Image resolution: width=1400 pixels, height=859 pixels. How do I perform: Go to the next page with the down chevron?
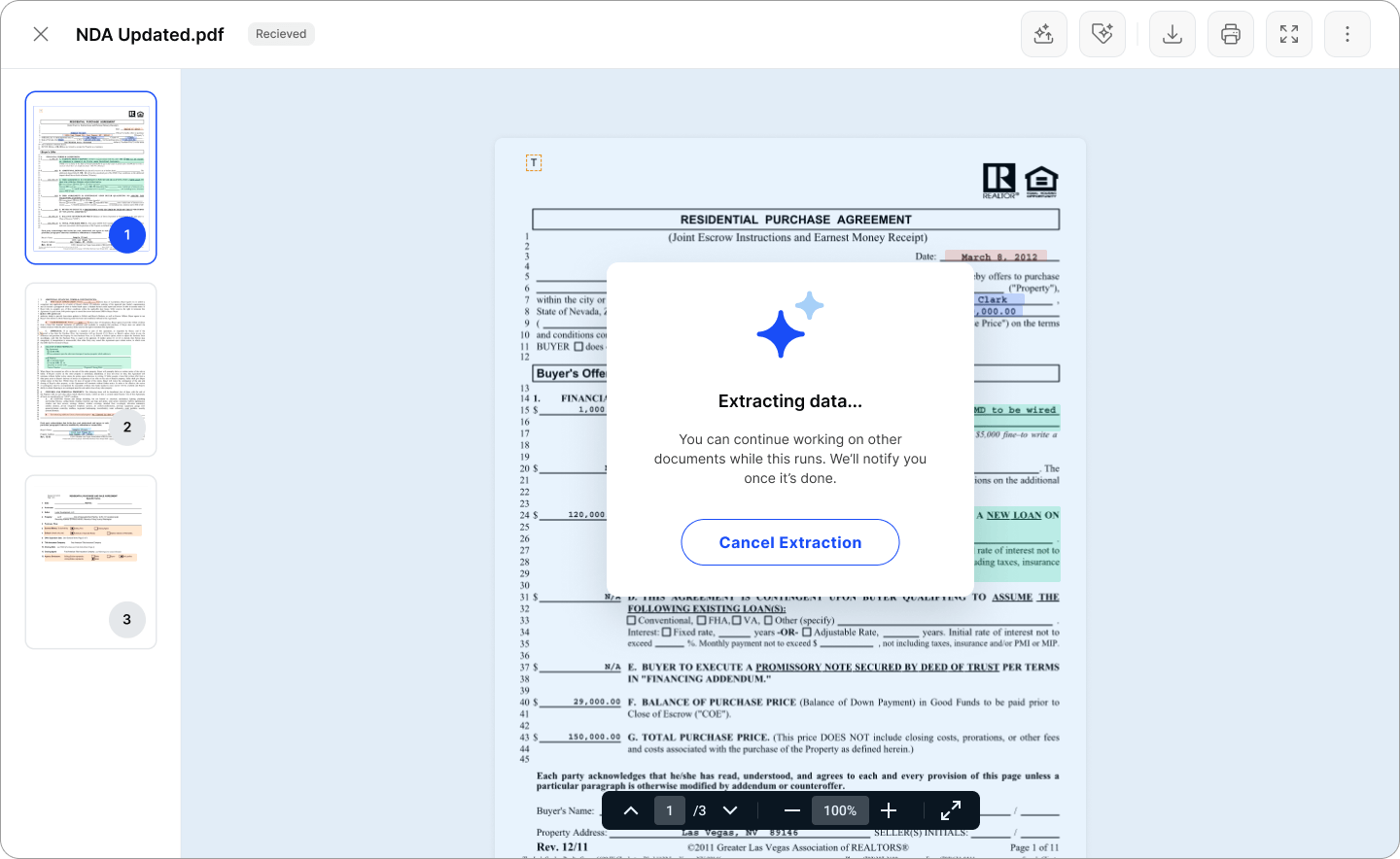pyautogui.click(x=730, y=809)
